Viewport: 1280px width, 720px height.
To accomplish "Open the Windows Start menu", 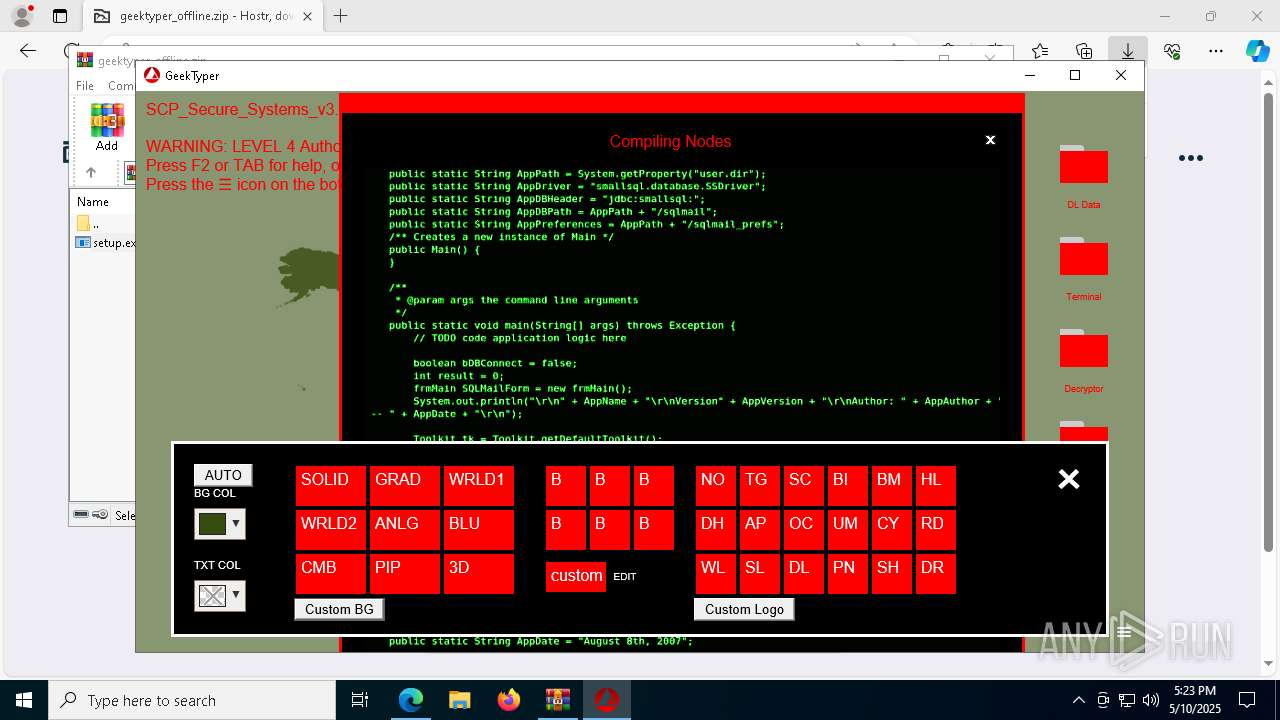I will [x=24, y=700].
